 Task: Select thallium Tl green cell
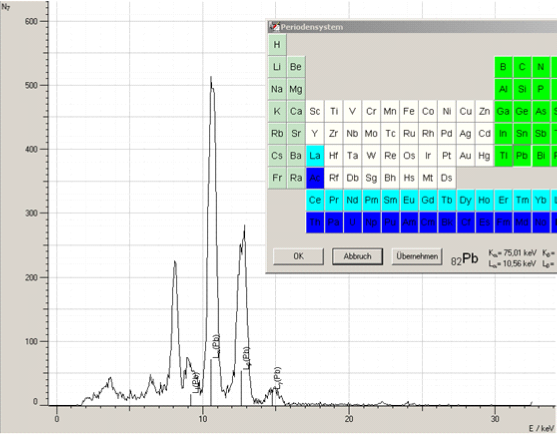[x=503, y=156]
